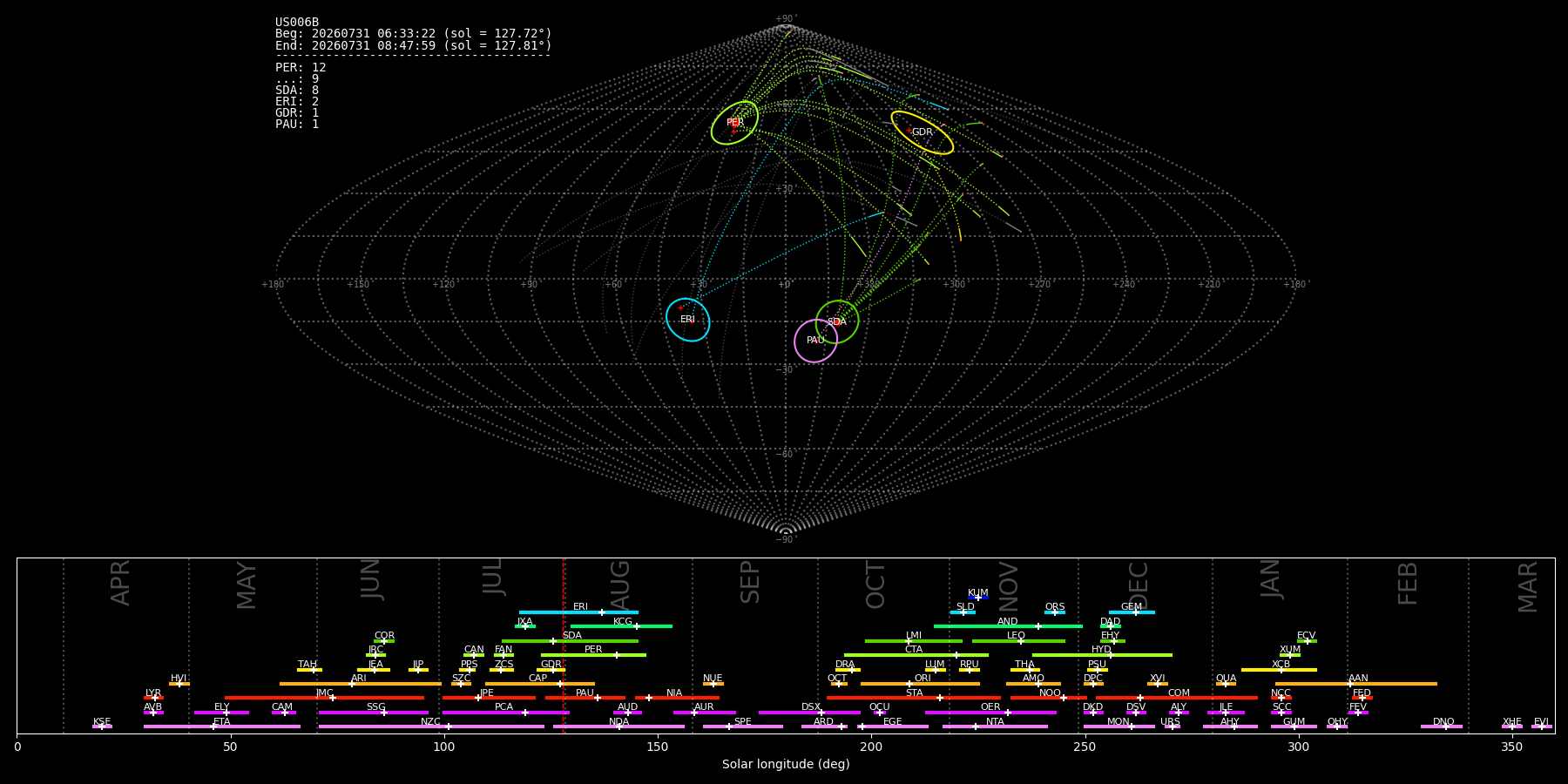Viewport: 1568px width, 784px height.
Task: Select the green KCG shower bar
Action: coord(621,626)
